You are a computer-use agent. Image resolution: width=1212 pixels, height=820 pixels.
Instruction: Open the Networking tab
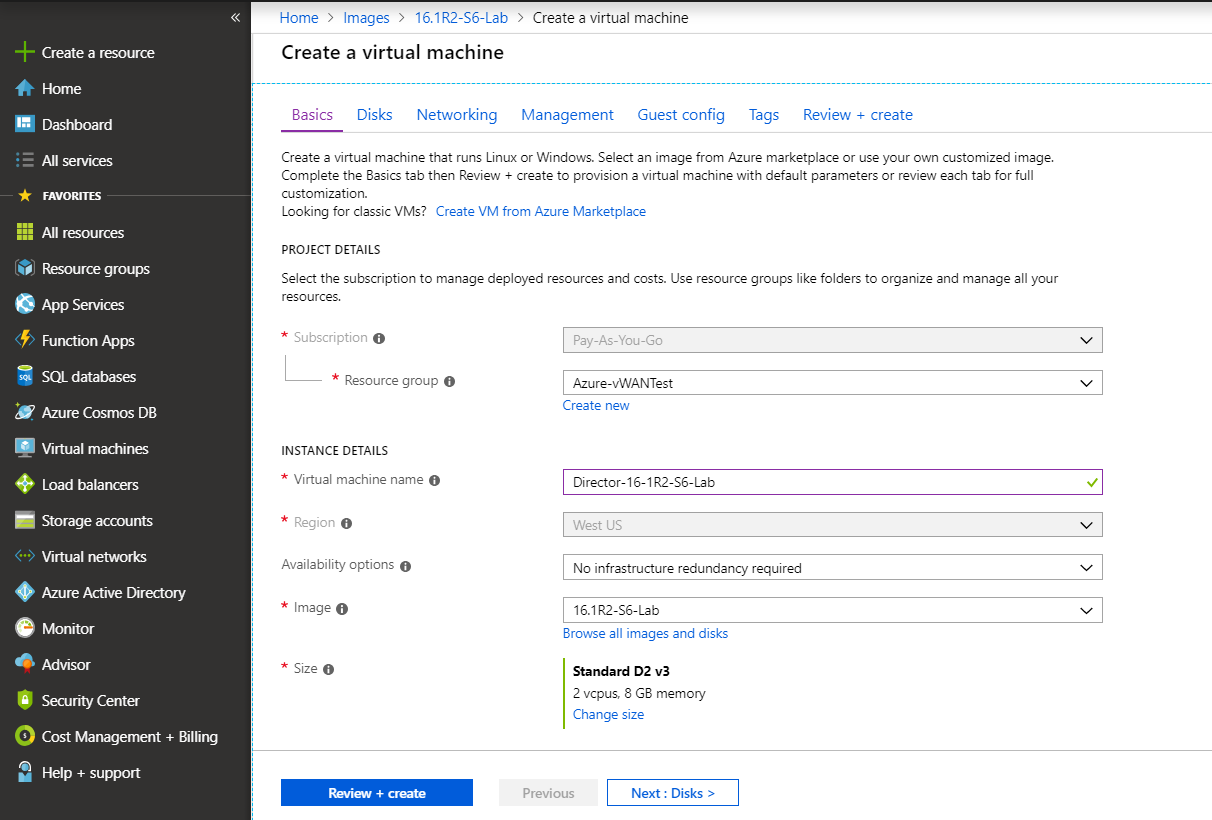point(457,114)
